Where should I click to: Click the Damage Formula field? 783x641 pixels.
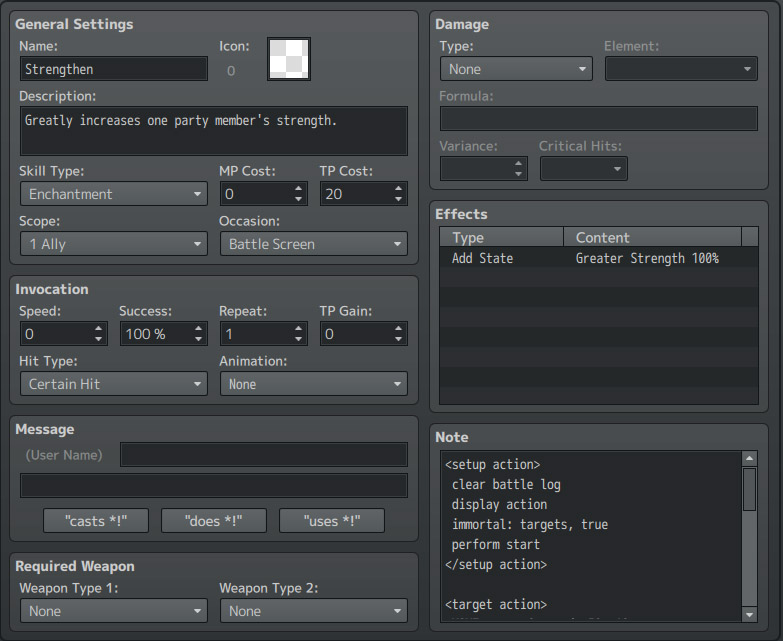pos(599,119)
